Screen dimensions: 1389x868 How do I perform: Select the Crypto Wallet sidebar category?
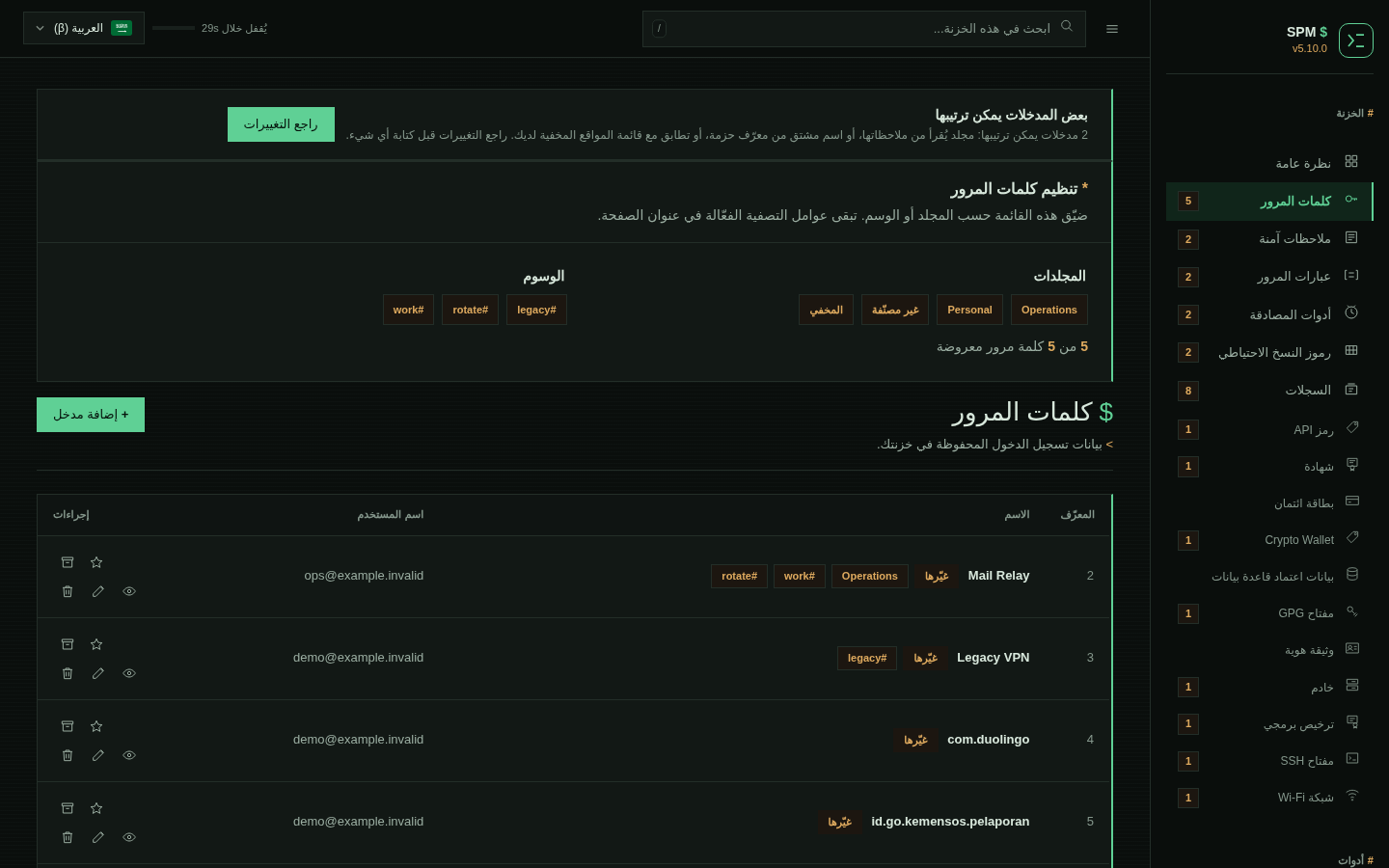[1269, 539]
